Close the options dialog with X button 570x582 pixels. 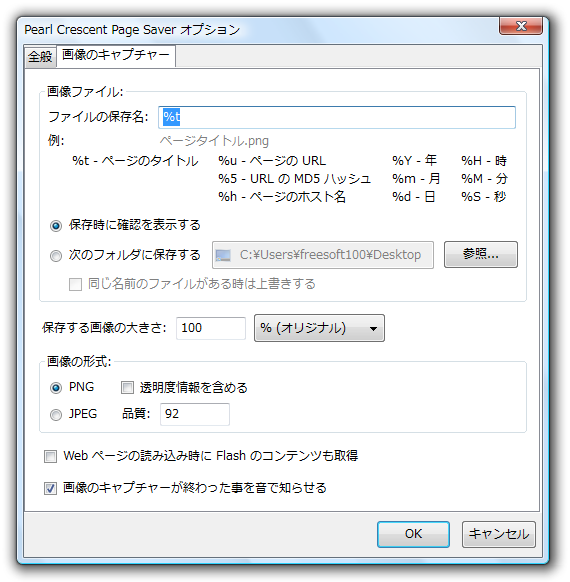521,26
